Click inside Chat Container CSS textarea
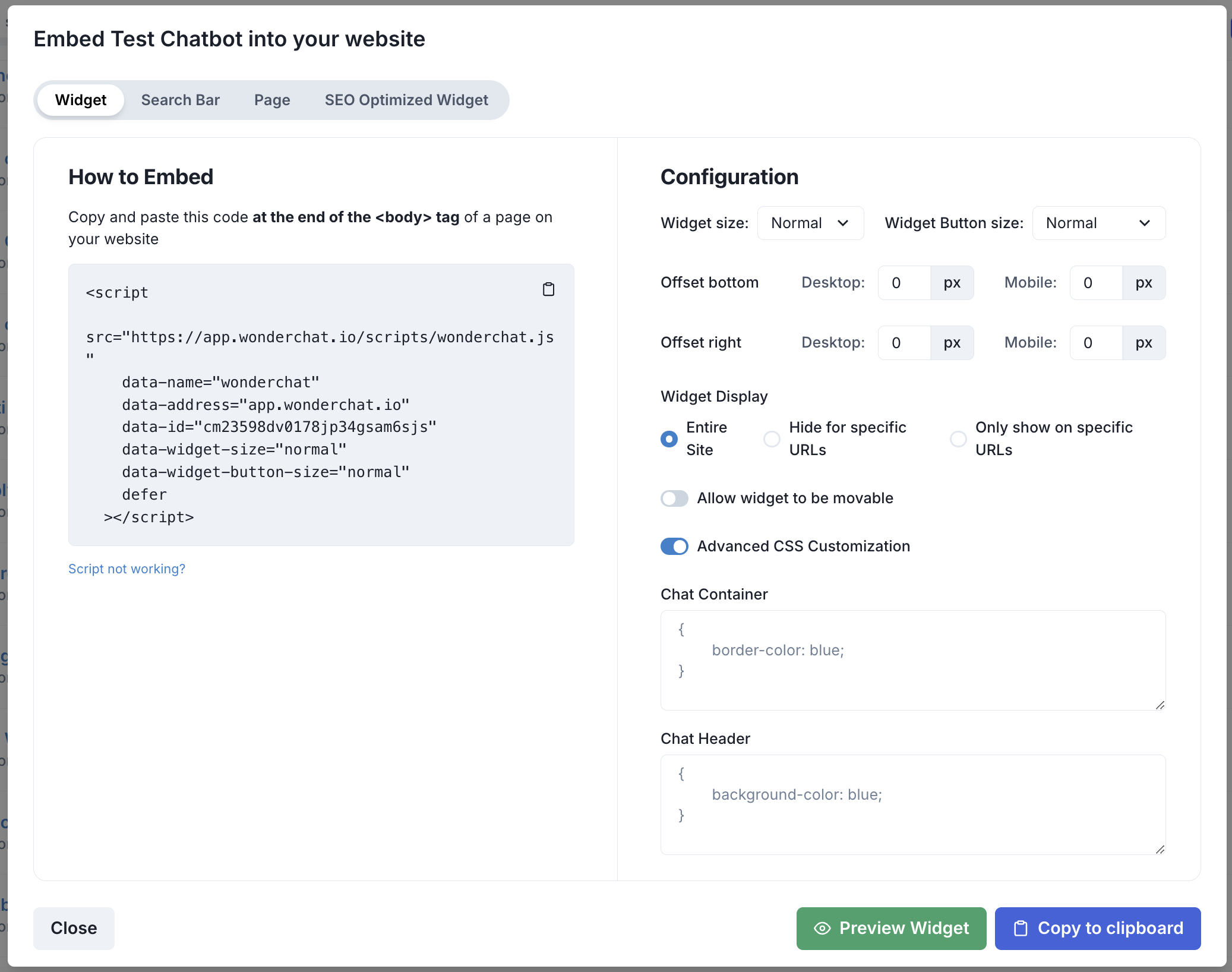Screen dimensions: 1232x972 tap(912, 659)
